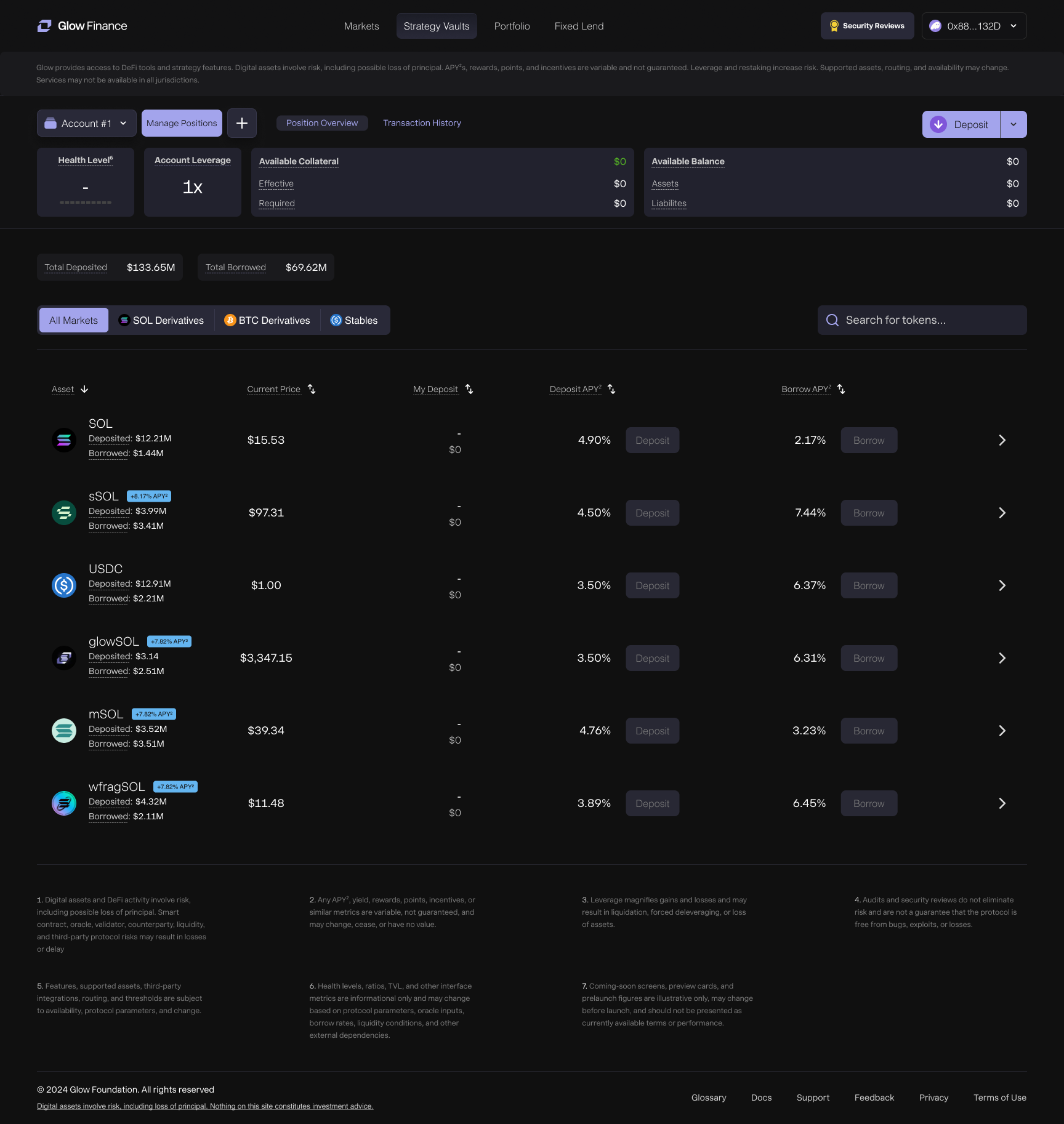Image resolution: width=1064 pixels, height=1124 pixels.
Task: Sort by Asset using the down arrow
Action: [84, 389]
